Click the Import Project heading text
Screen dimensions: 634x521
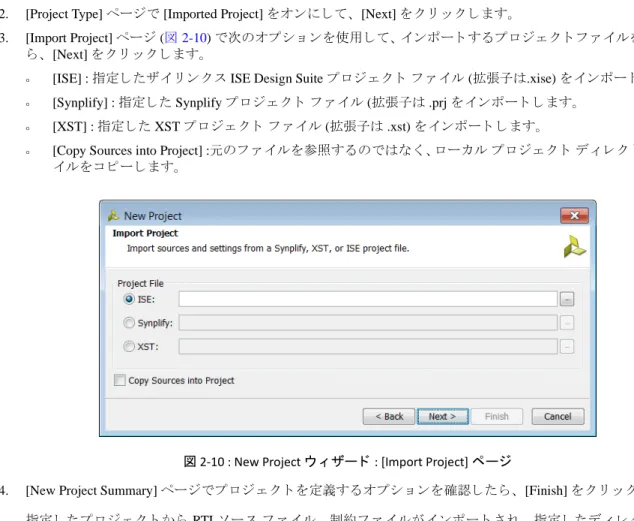point(145,233)
